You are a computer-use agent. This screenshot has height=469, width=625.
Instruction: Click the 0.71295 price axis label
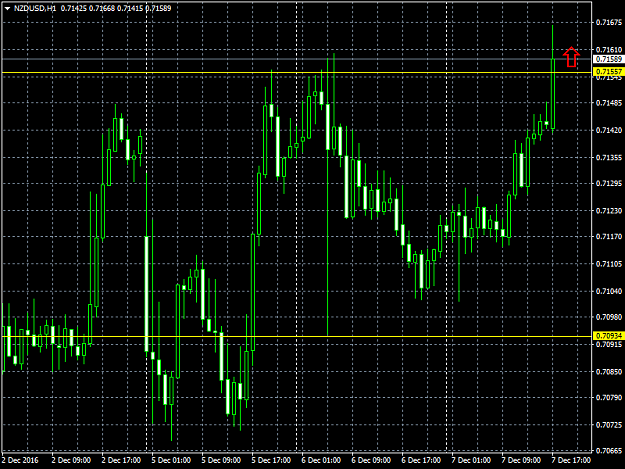click(x=609, y=183)
